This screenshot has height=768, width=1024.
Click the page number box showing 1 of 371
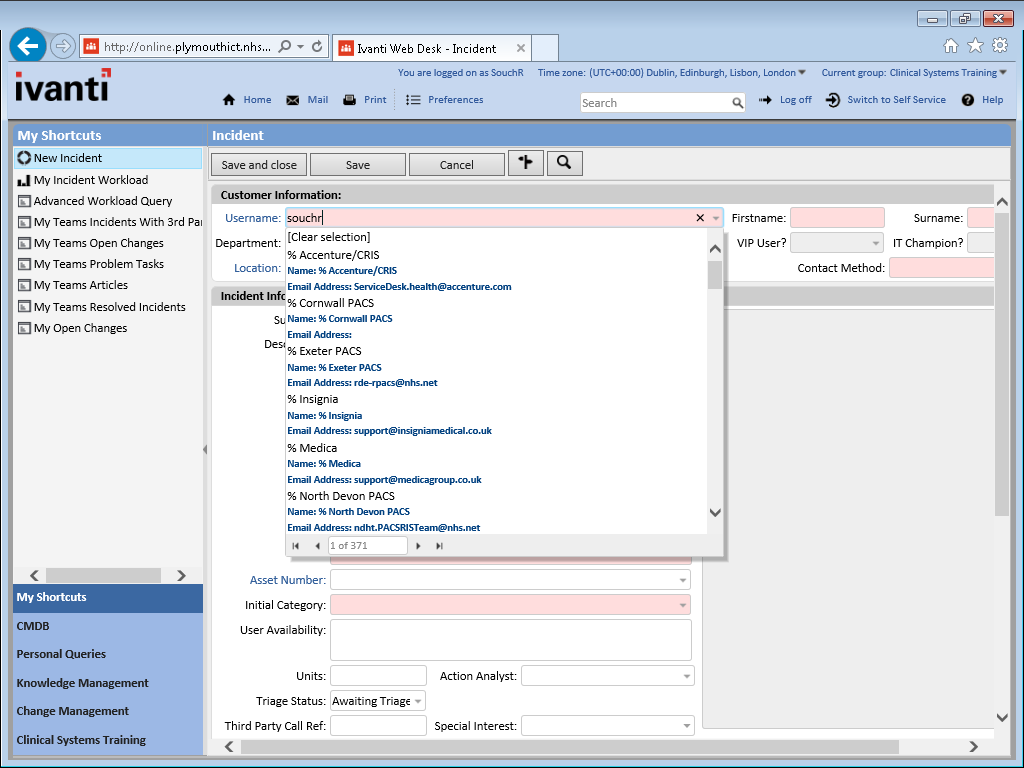(x=368, y=546)
